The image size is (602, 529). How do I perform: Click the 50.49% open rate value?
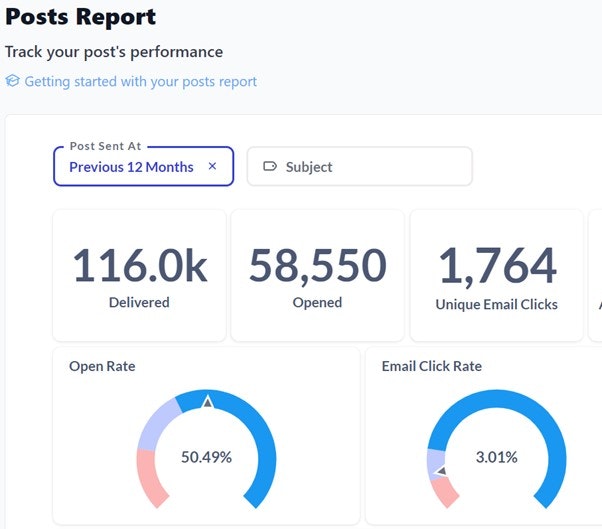click(207, 457)
